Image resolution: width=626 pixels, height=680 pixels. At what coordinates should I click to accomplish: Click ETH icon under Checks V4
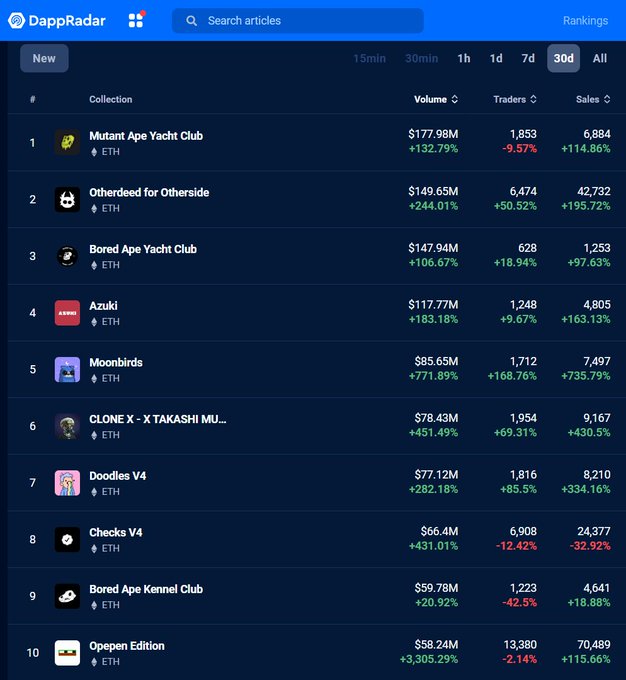pos(94,549)
